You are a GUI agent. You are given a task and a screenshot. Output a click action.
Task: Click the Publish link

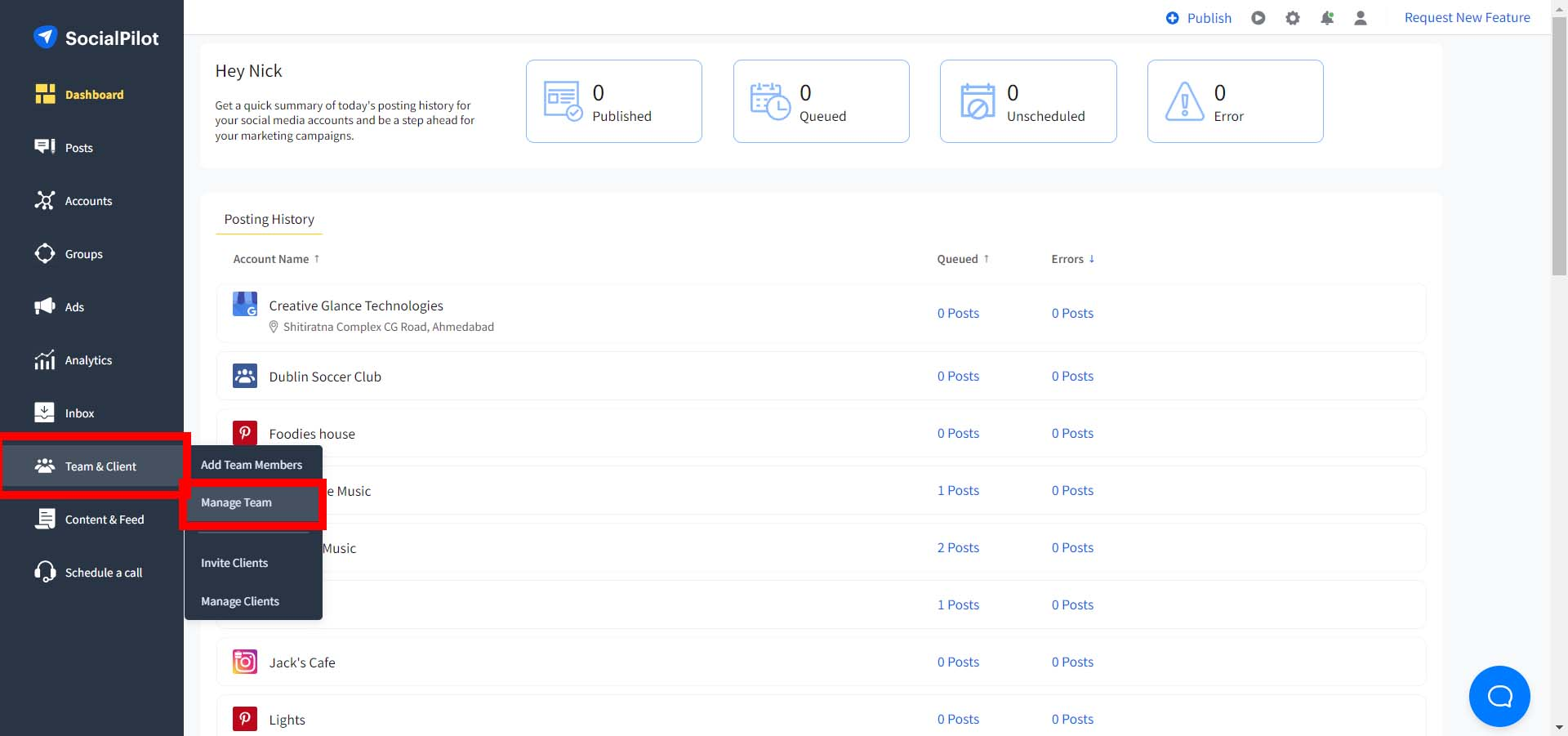click(1209, 18)
